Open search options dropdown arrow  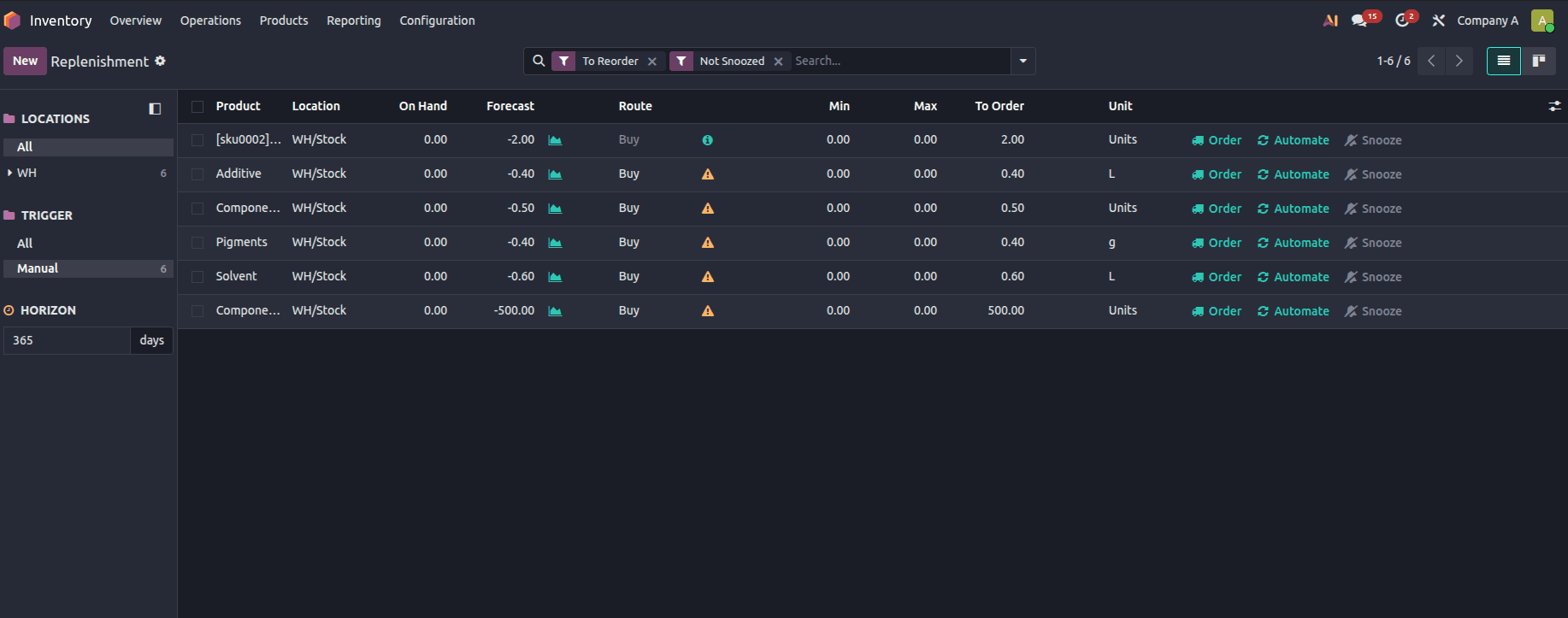tap(1023, 61)
